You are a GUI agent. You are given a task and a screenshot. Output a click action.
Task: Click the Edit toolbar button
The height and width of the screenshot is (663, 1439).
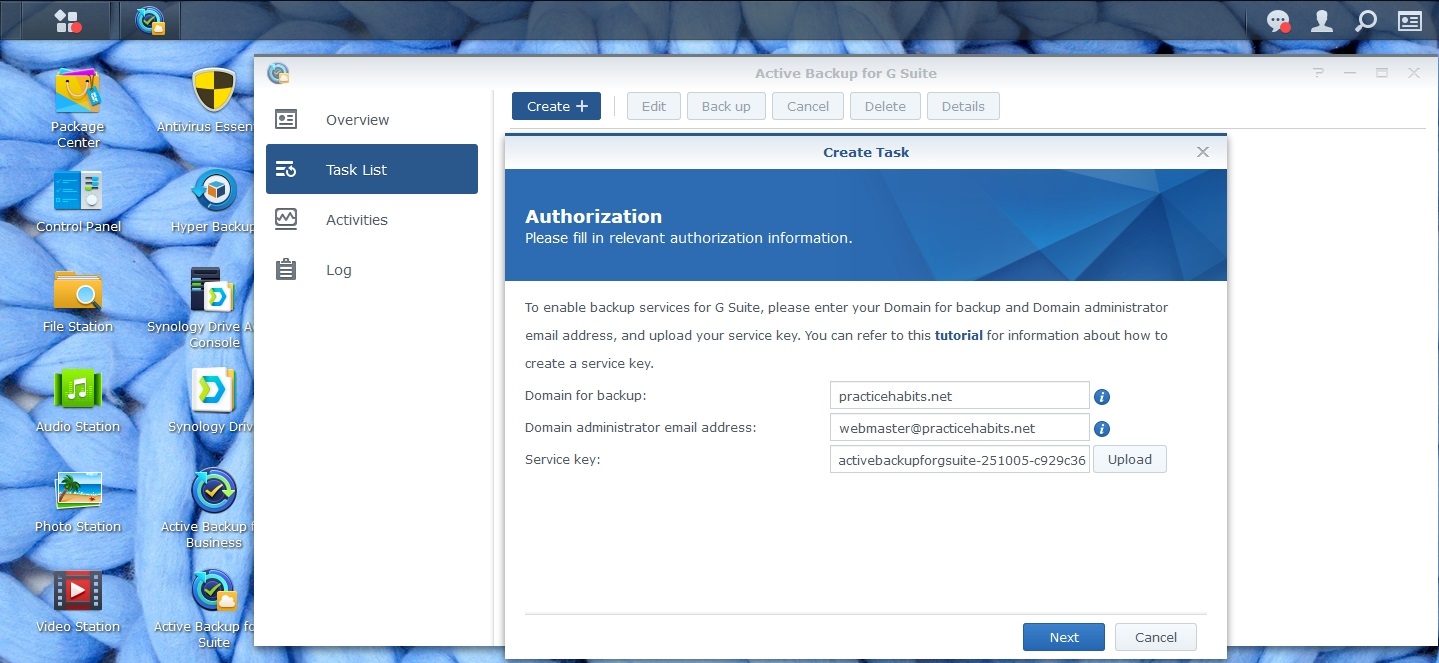[654, 106]
